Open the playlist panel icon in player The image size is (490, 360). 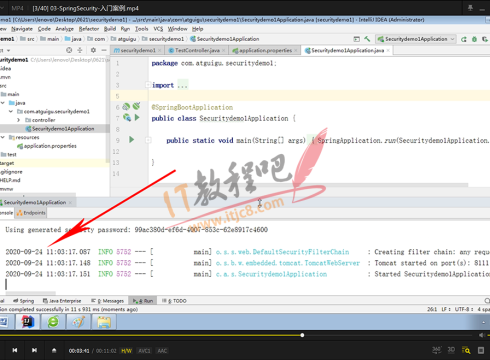click(x=481, y=350)
